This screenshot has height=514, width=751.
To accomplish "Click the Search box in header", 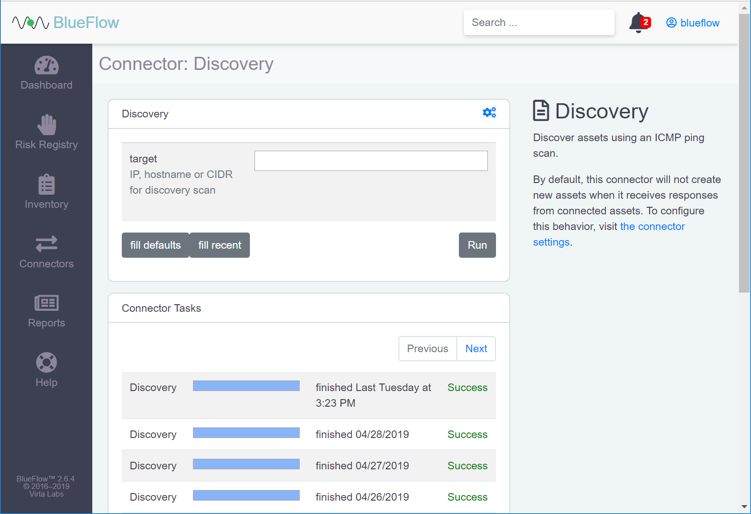I will [x=538, y=22].
